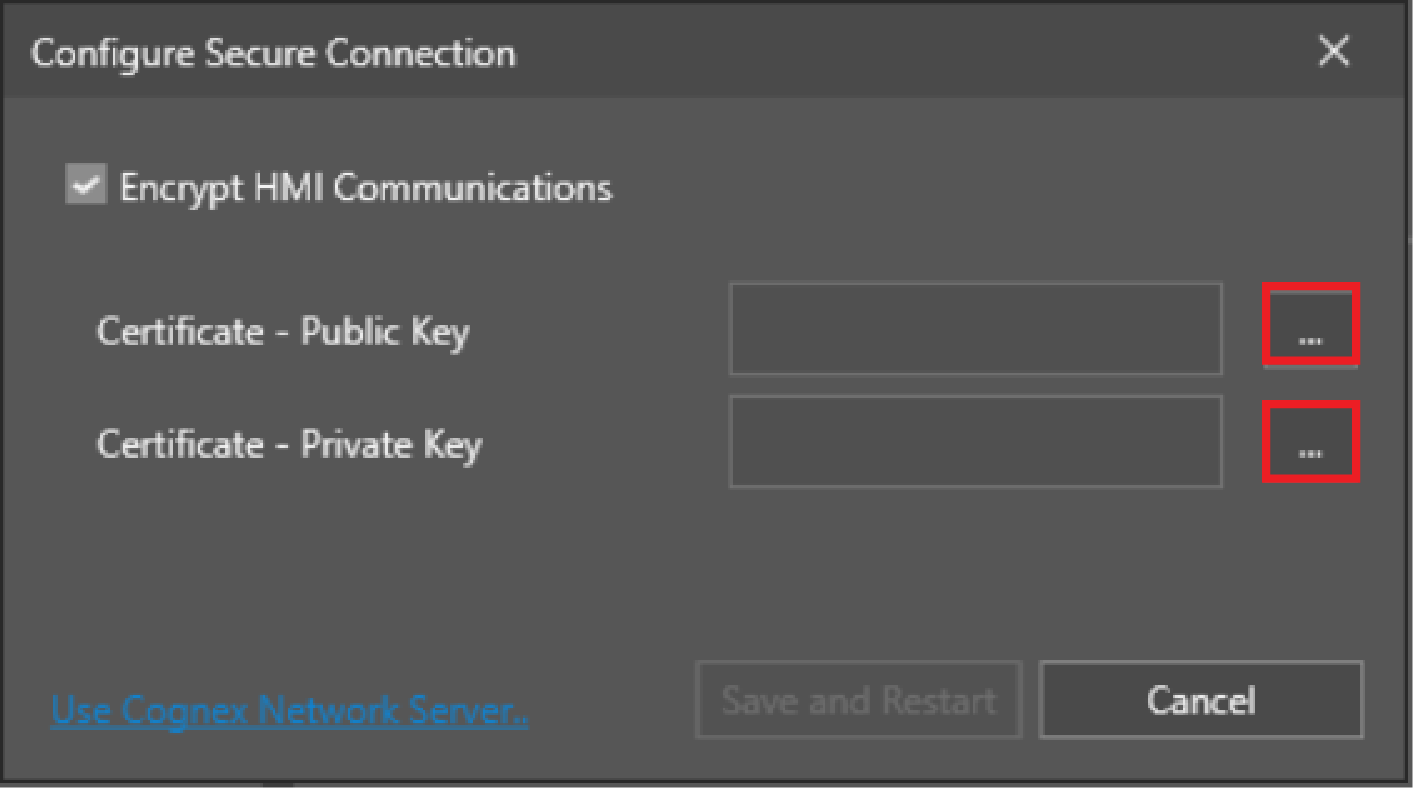Viewport: 1413px width, 788px height.
Task: Focus the empty public key path textbox
Action: coord(975,329)
